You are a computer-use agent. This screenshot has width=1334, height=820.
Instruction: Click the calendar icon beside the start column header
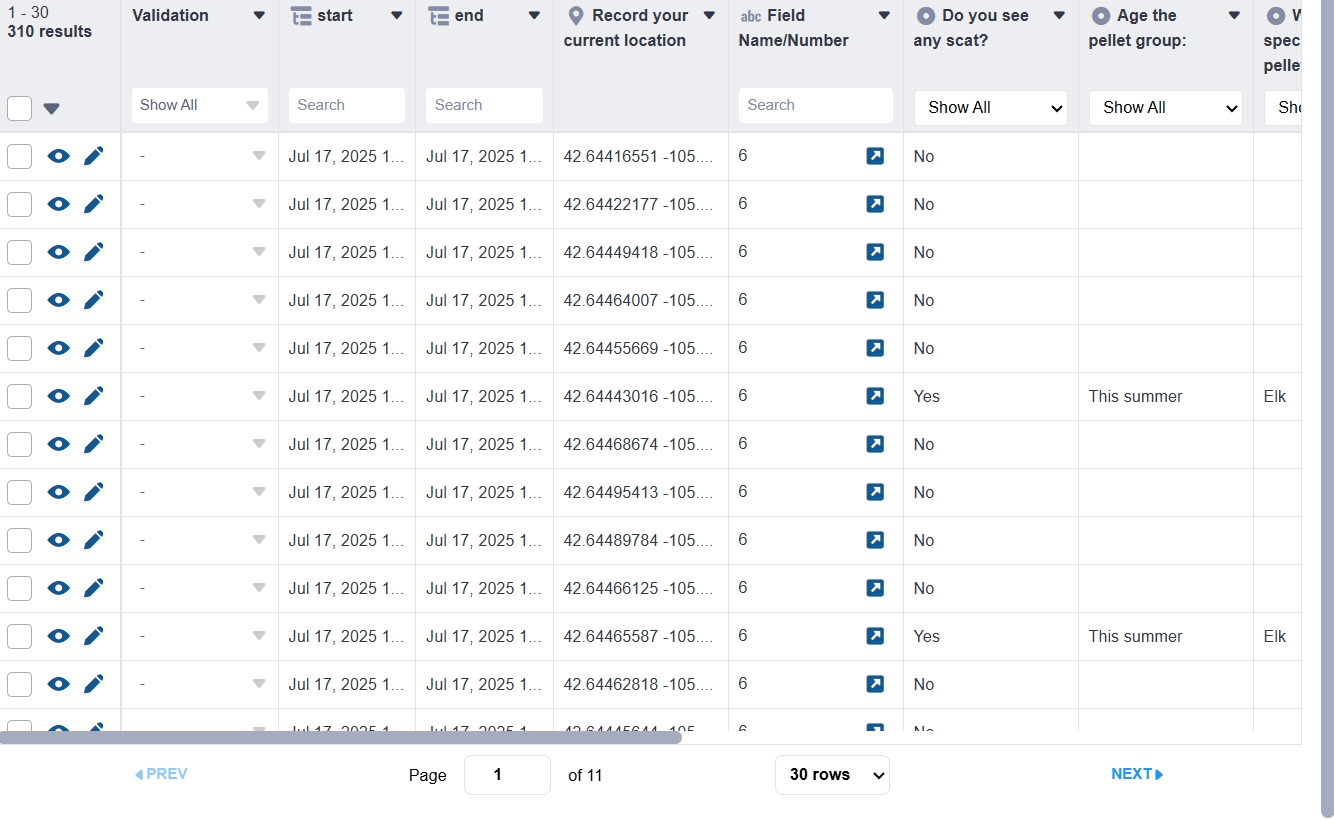[x=301, y=15]
